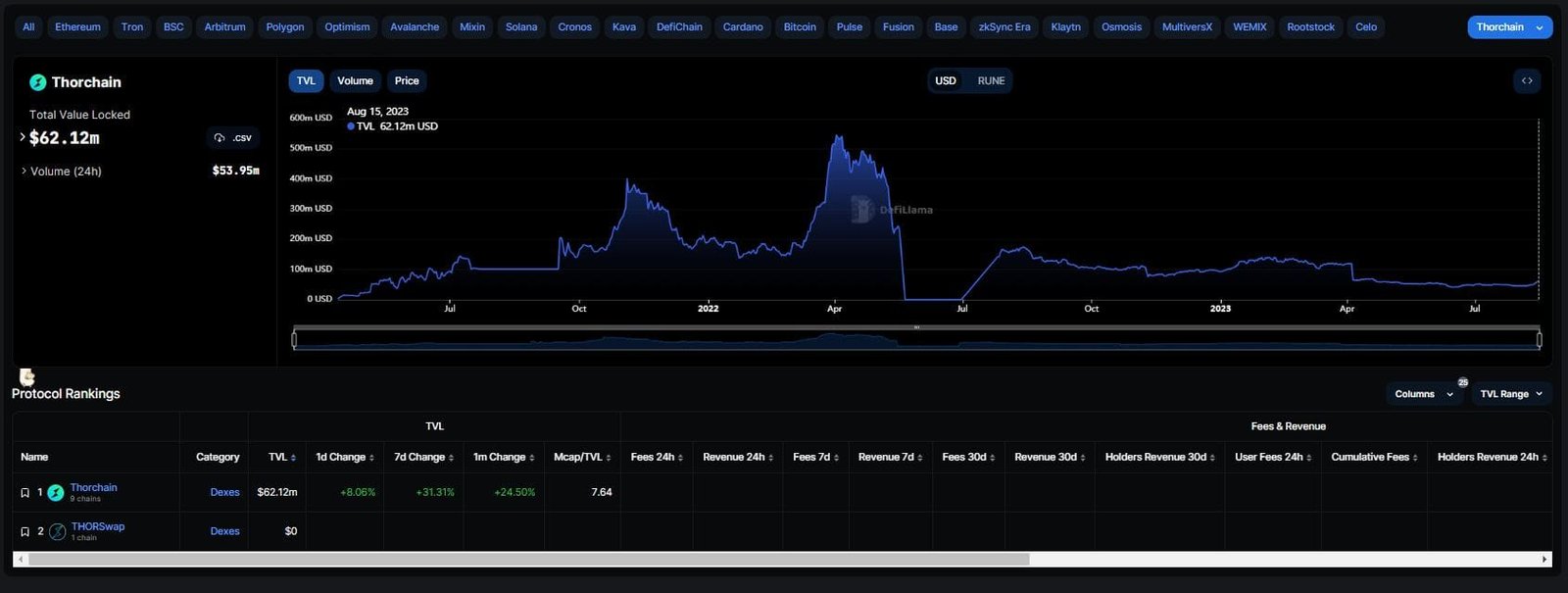Download TVL data as .csv

click(x=233, y=138)
